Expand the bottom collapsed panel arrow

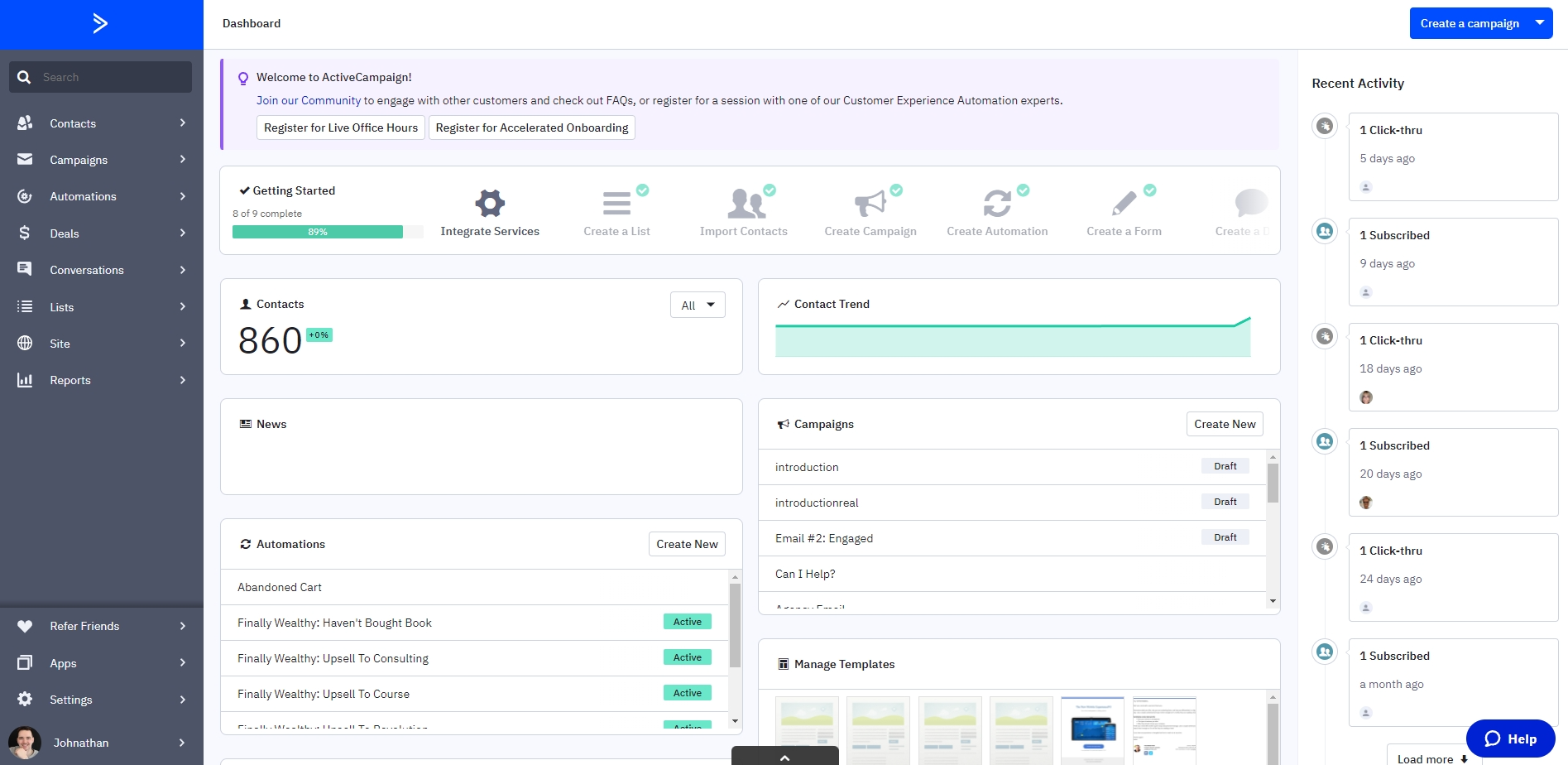tap(784, 755)
